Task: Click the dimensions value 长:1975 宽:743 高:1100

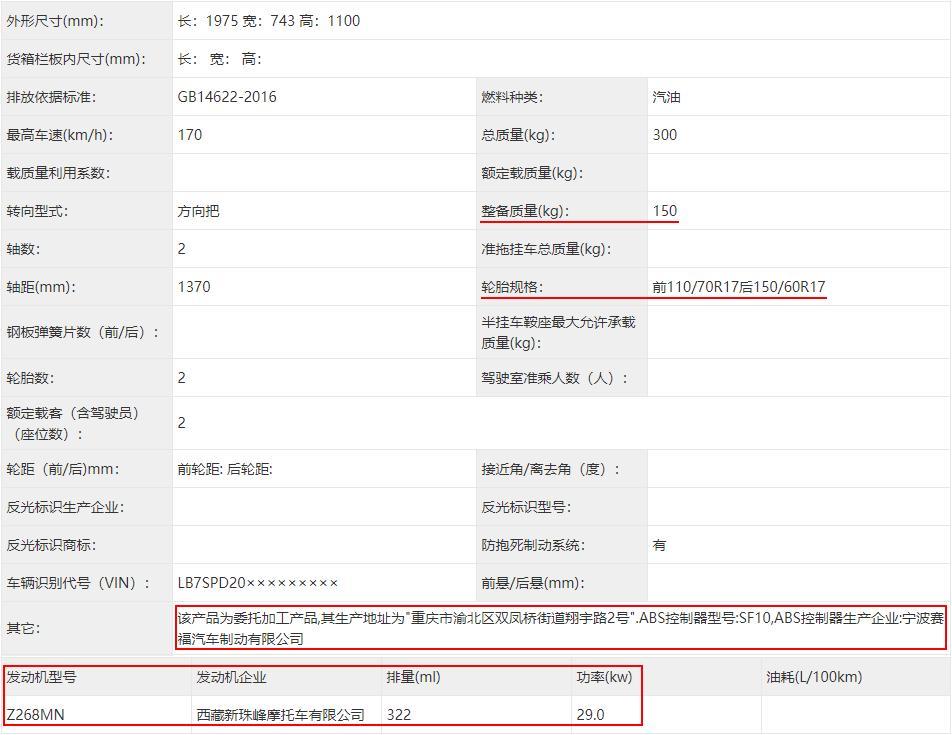Action: click(269, 21)
